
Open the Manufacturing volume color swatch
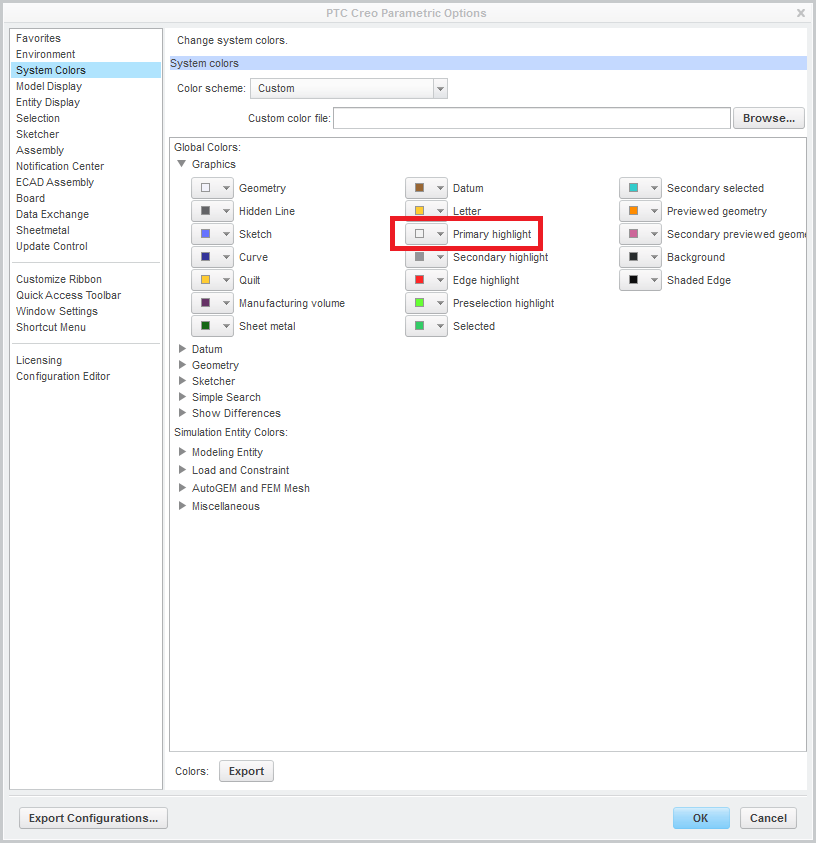point(212,303)
